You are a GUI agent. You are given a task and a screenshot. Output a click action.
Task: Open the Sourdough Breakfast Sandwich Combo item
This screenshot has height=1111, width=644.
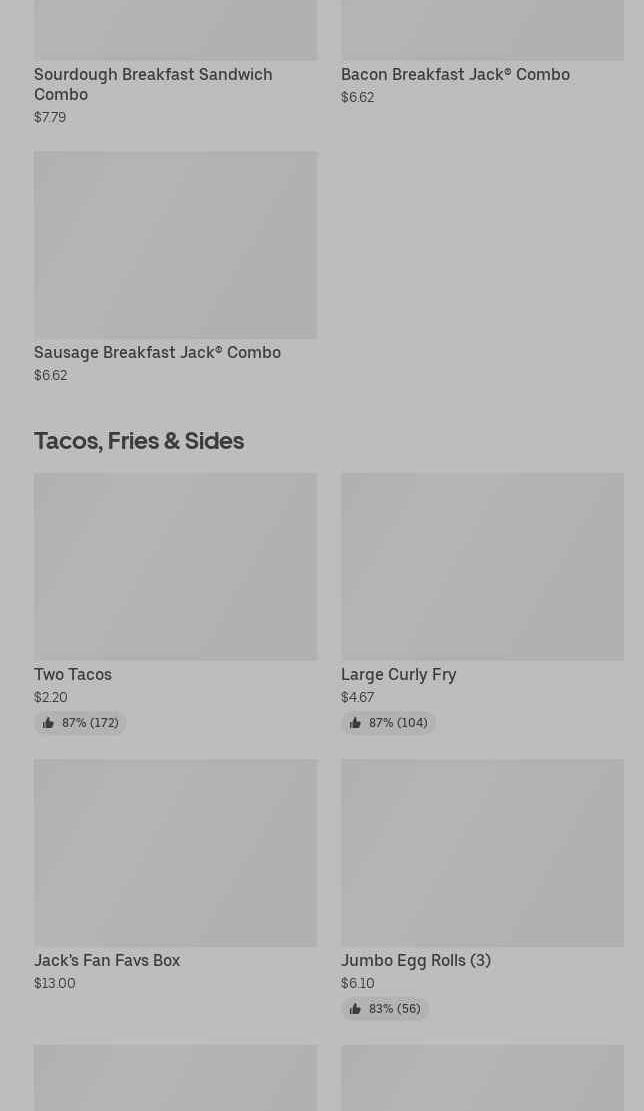[152, 84]
